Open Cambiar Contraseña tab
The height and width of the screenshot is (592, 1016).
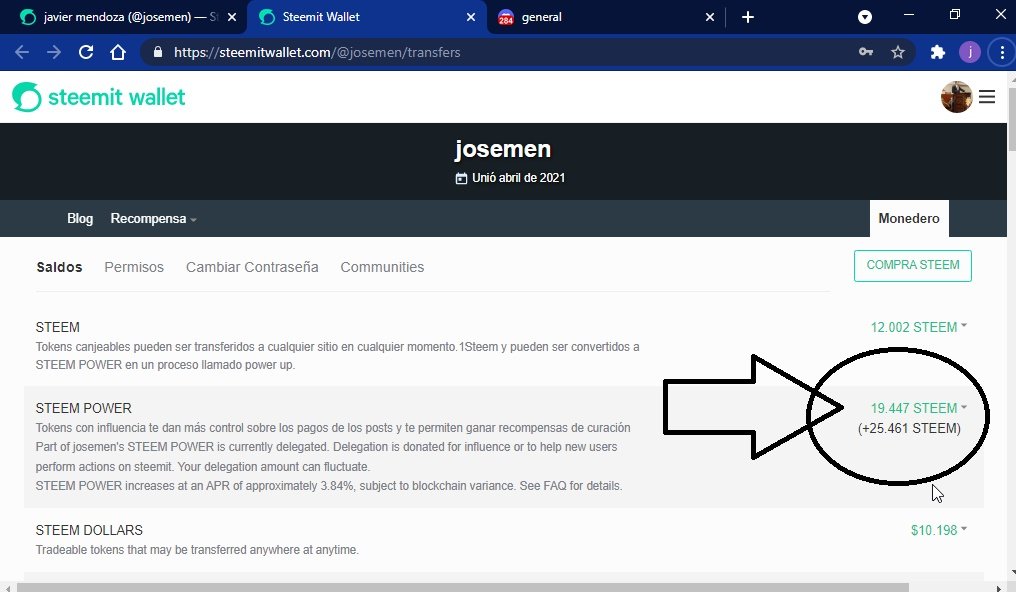(x=252, y=267)
